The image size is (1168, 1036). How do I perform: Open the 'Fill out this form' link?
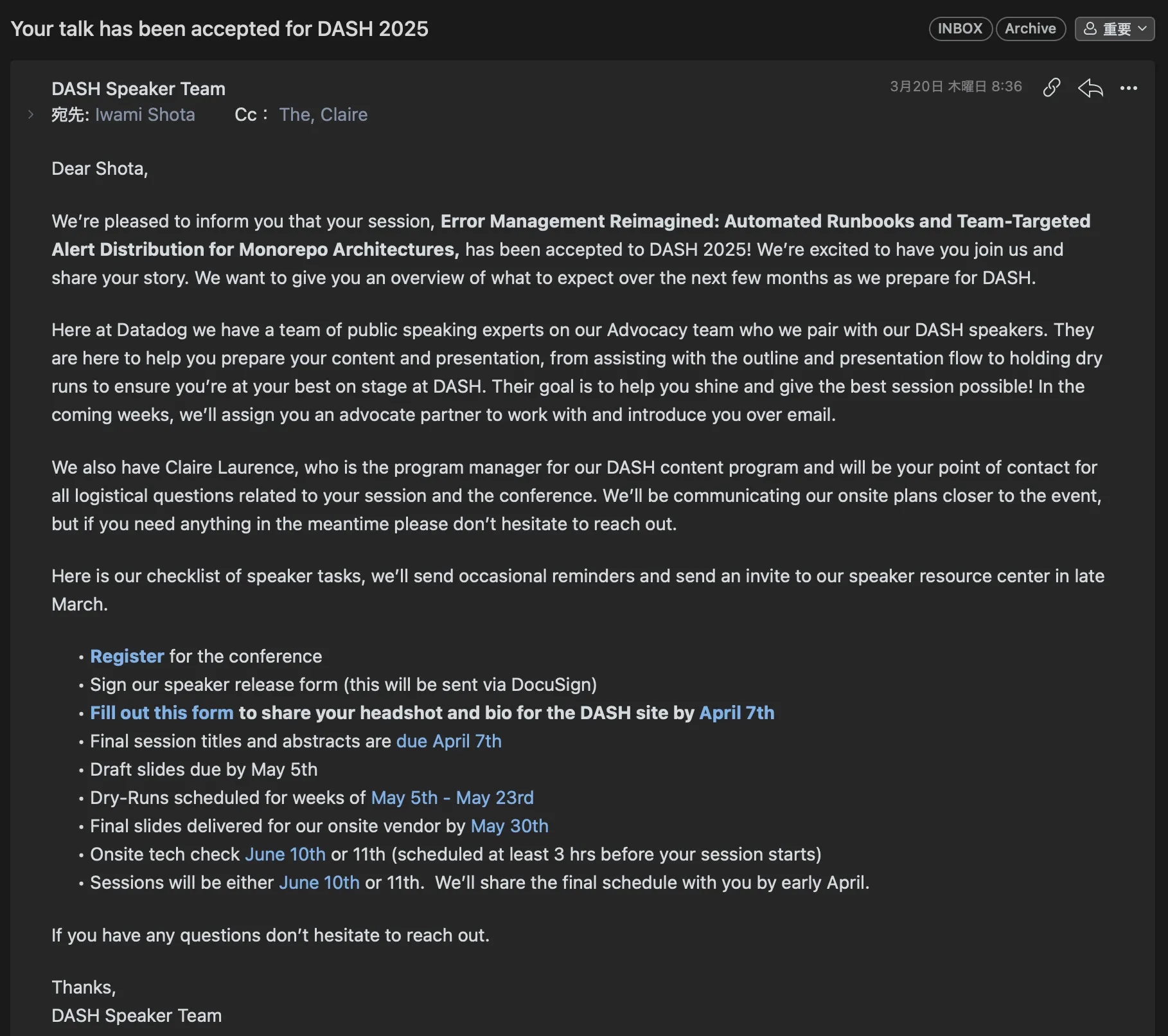(x=162, y=713)
